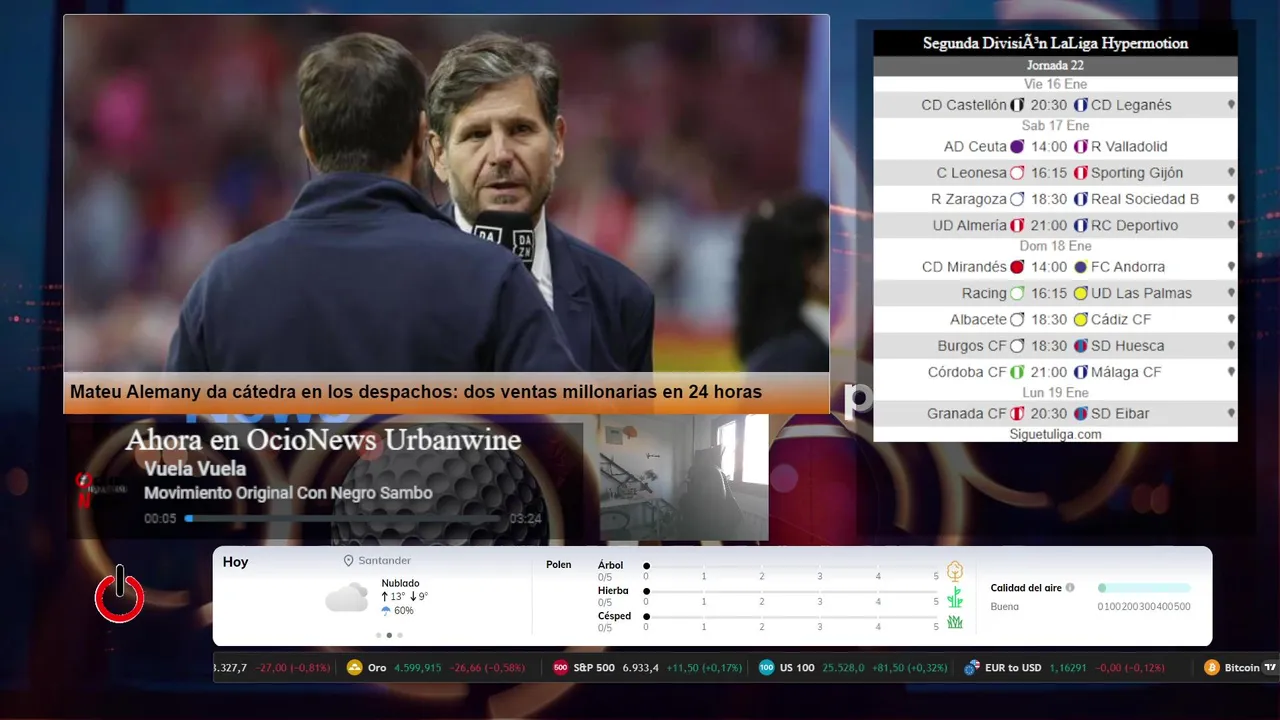1280x720 pixels.
Task: Click the UD Las Palmas yellow crest
Action: [1080, 293]
